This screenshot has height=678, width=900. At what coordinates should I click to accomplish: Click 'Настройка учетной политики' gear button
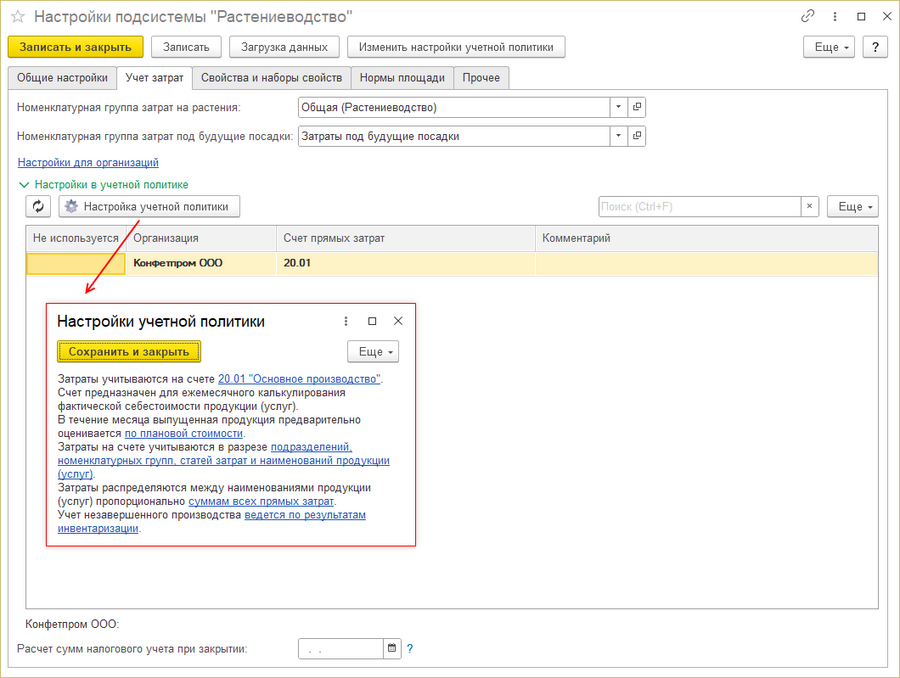tap(149, 206)
